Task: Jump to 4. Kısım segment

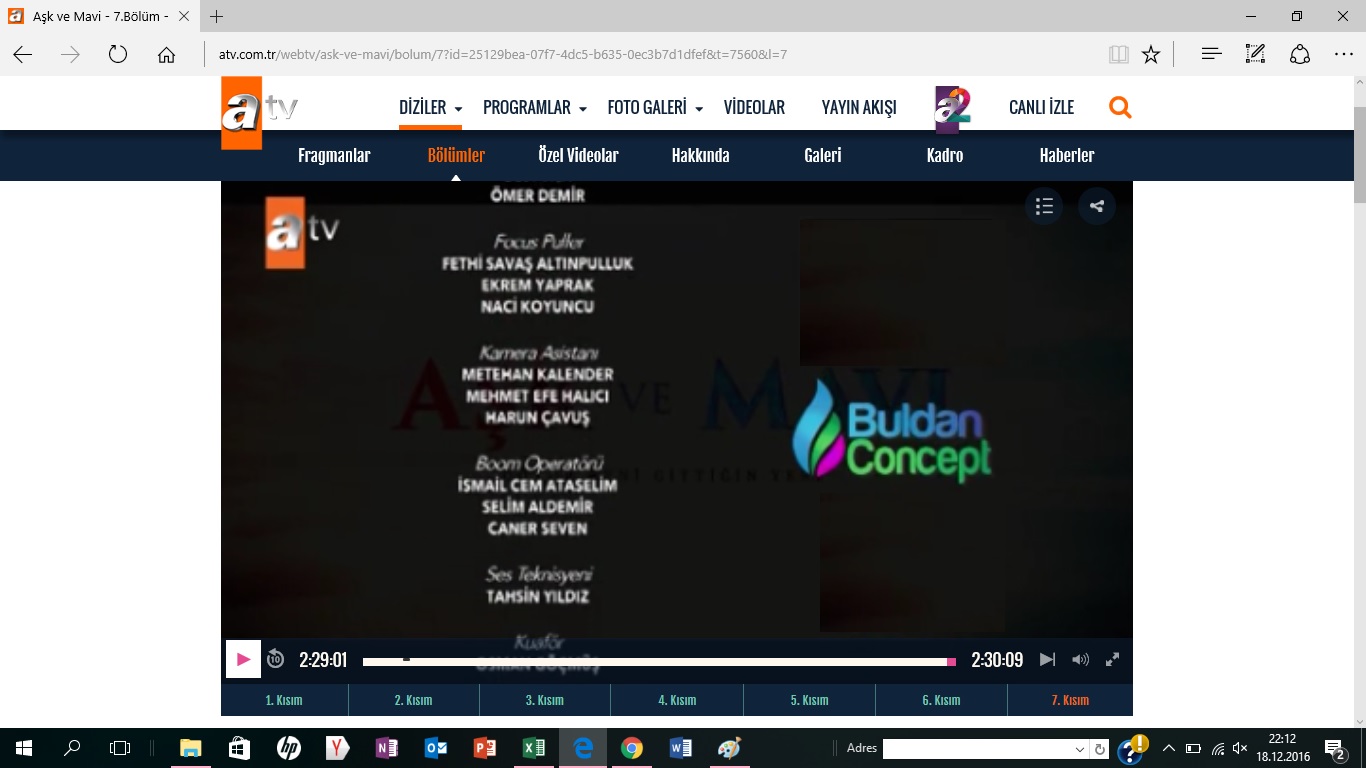Action: 677,700
